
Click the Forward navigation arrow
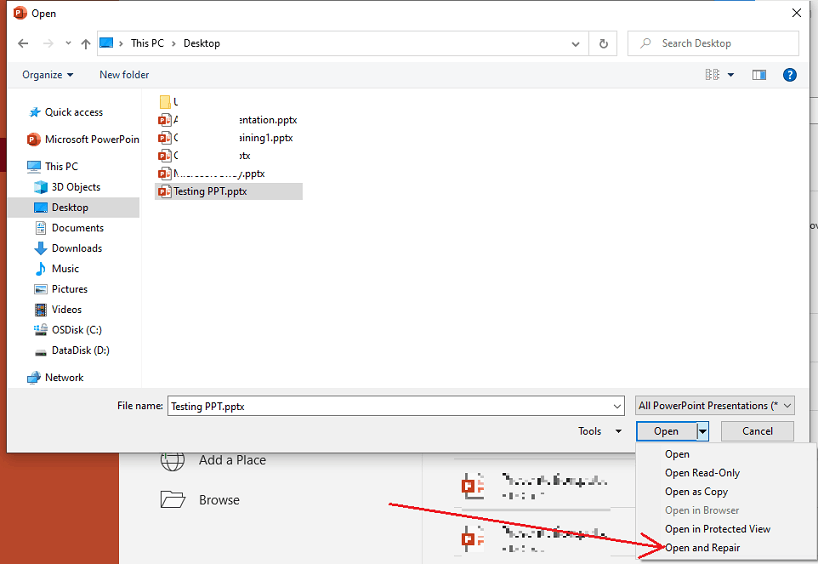[48, 44]
